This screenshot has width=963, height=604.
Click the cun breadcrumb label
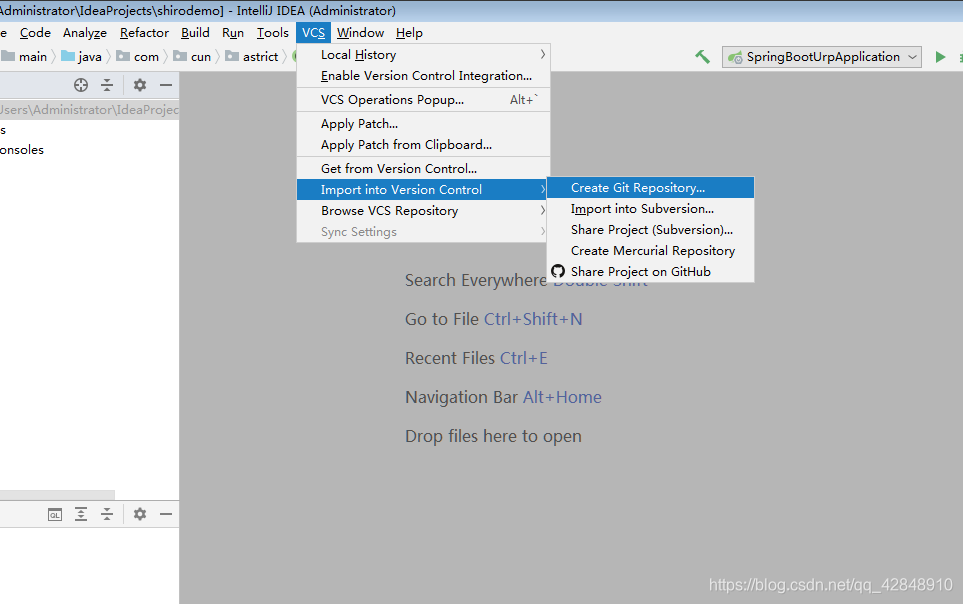(201, 57)
